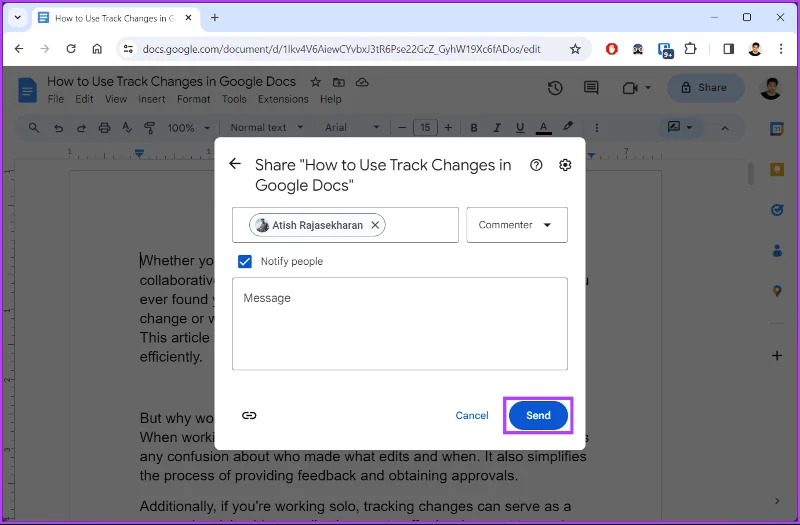The image size is (800, 525).
Task: Uncheck the Notify people checkbox
Action: pyautogui.click(x=245, y=261)
